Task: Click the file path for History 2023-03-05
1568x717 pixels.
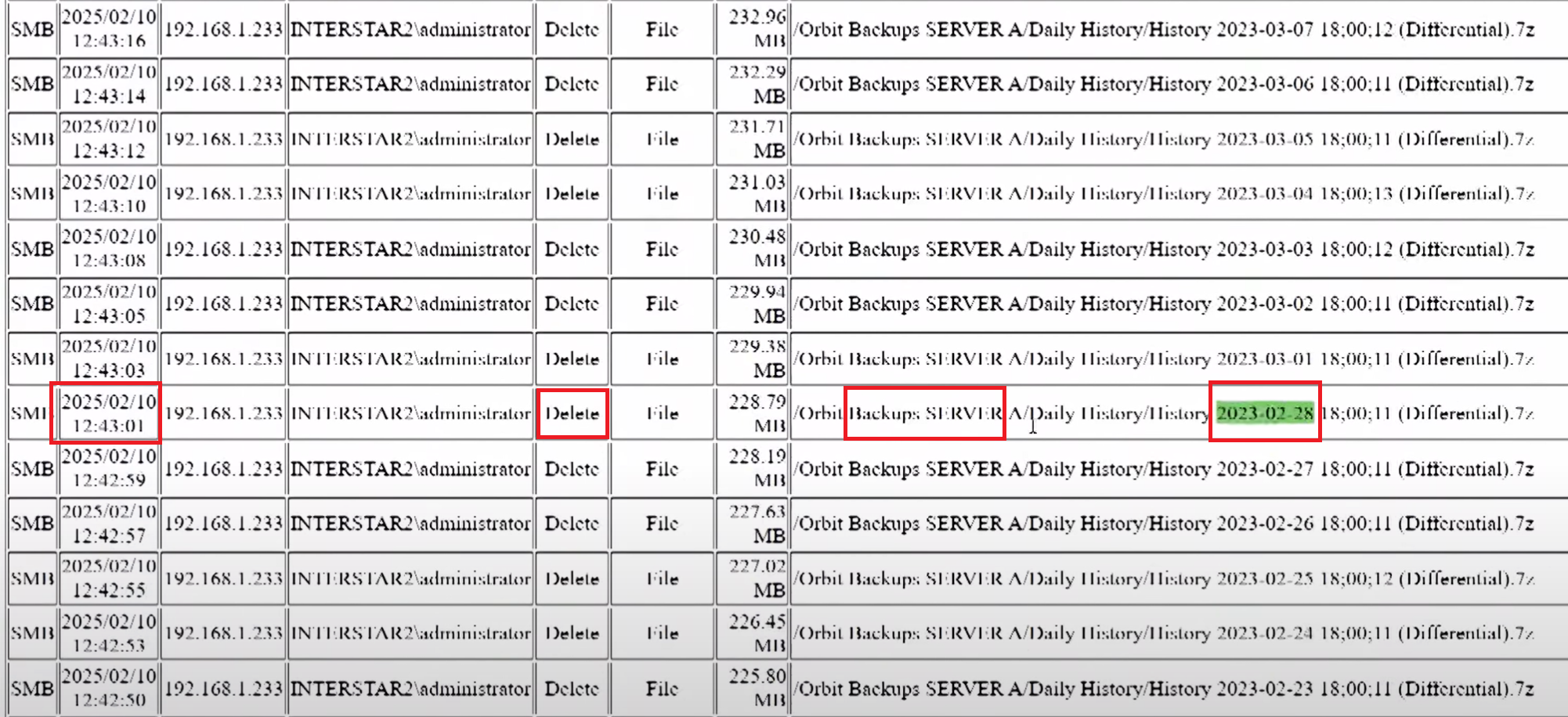Action: click(x=1165, y=139)
